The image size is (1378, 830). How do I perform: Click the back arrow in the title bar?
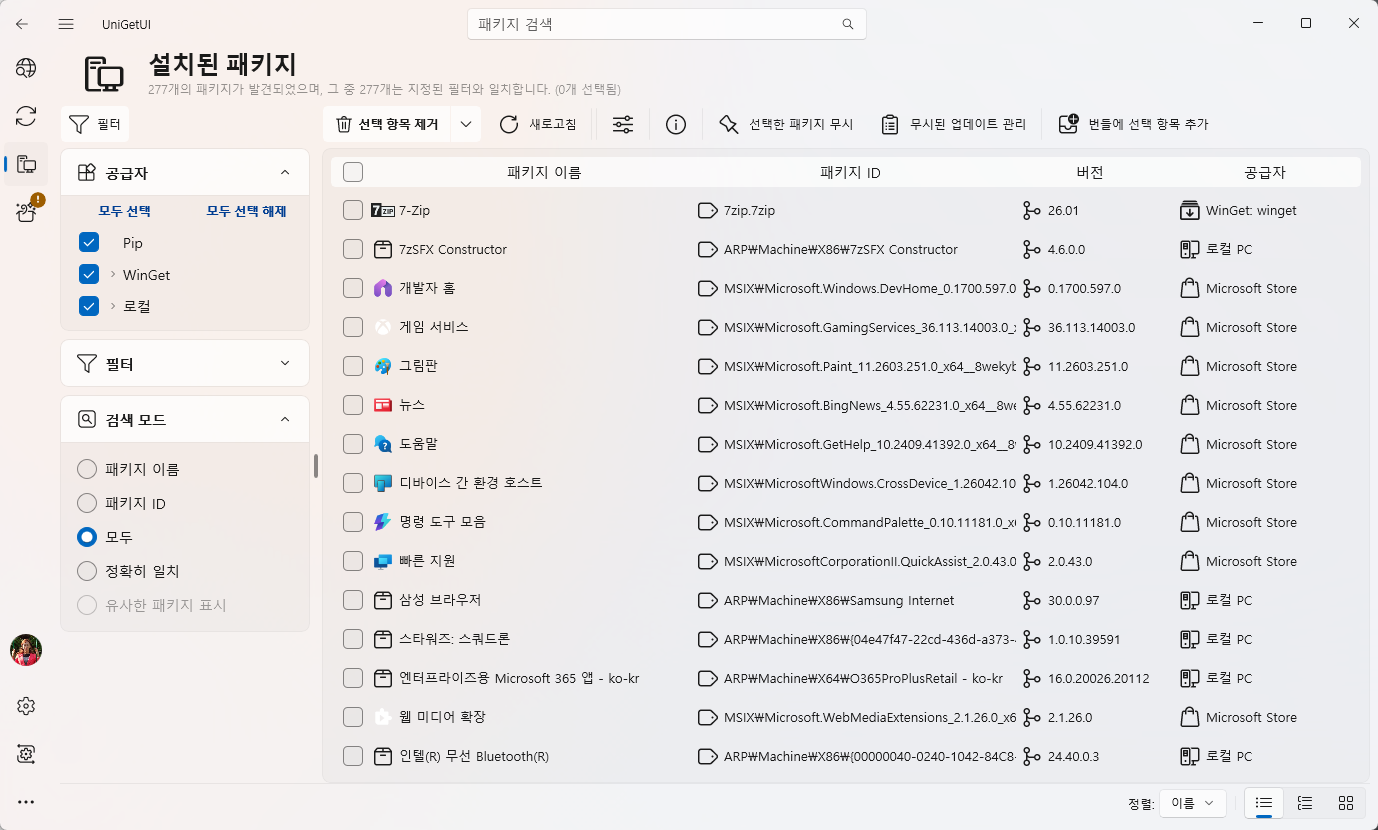tap(22, 24)
